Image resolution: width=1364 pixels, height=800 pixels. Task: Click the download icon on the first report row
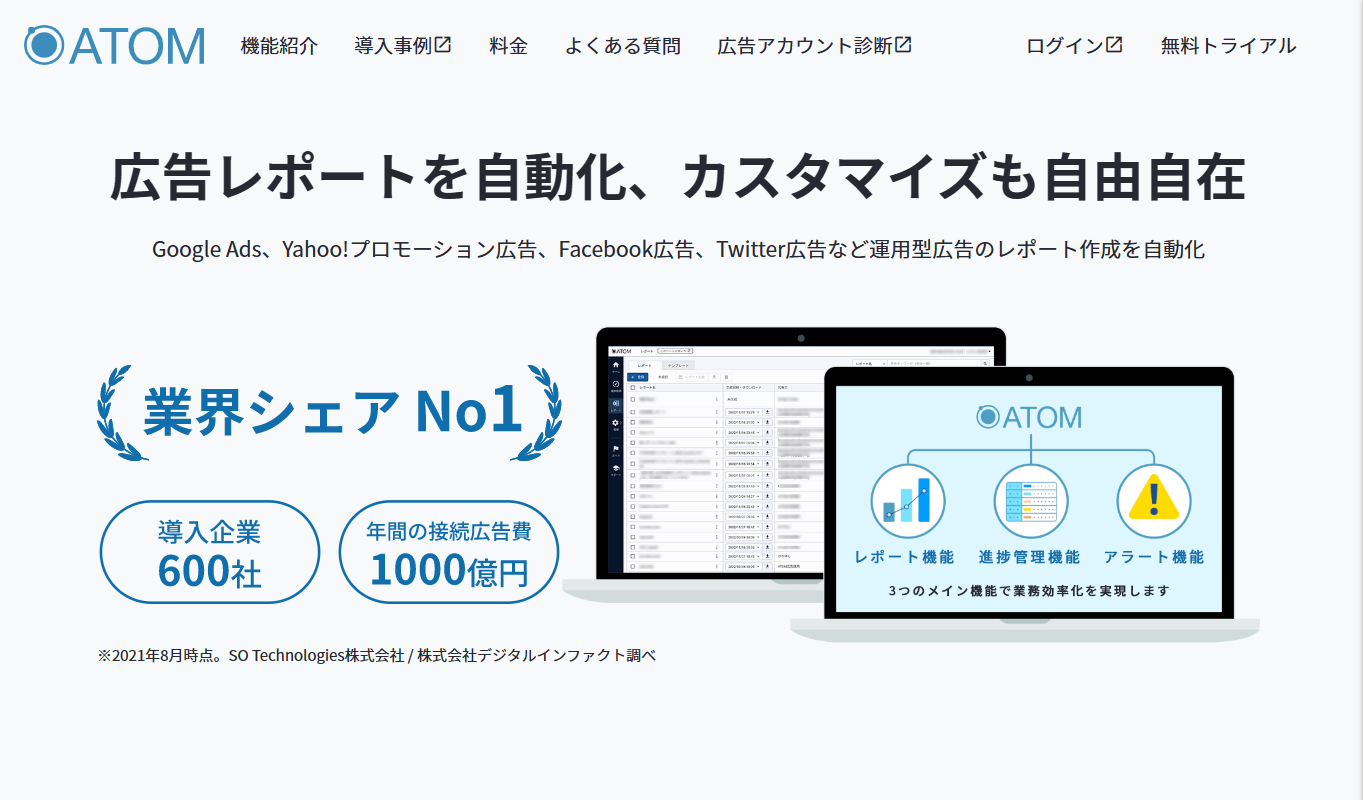coord(769,413)
